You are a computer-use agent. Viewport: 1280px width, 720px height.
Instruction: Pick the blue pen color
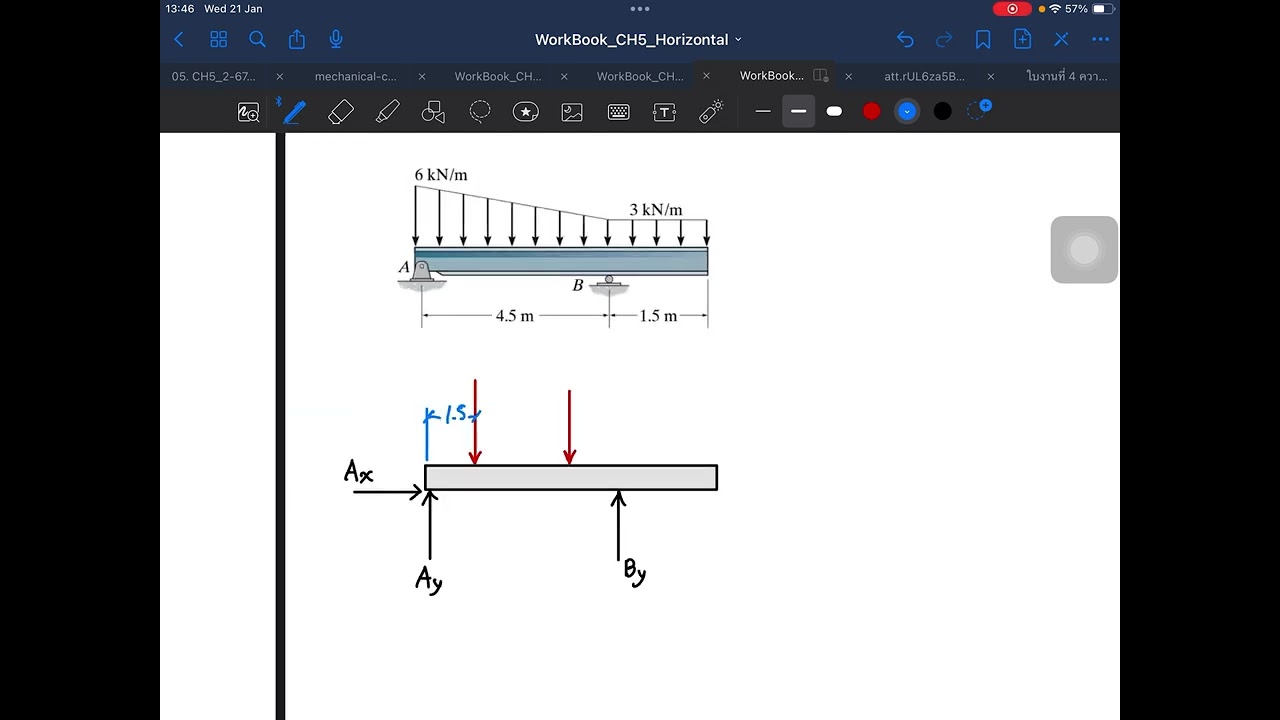point(907,111)
